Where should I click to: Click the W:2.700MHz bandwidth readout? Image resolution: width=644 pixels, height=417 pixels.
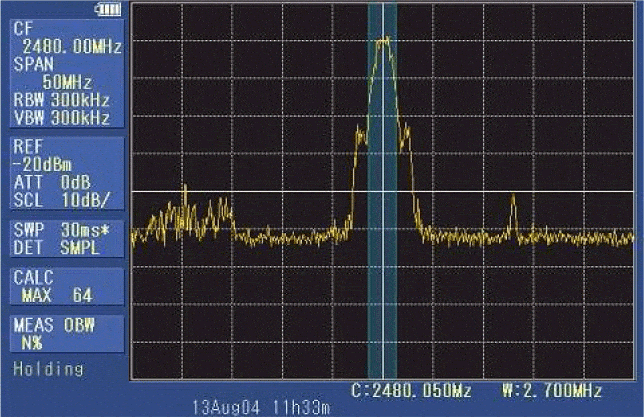click(x=552, y=390)
